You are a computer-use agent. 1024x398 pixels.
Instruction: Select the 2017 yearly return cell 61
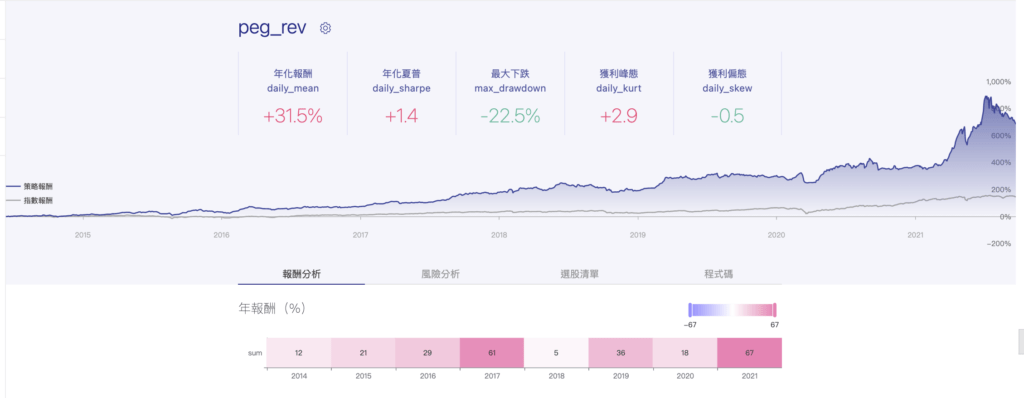tap(492, 353)
